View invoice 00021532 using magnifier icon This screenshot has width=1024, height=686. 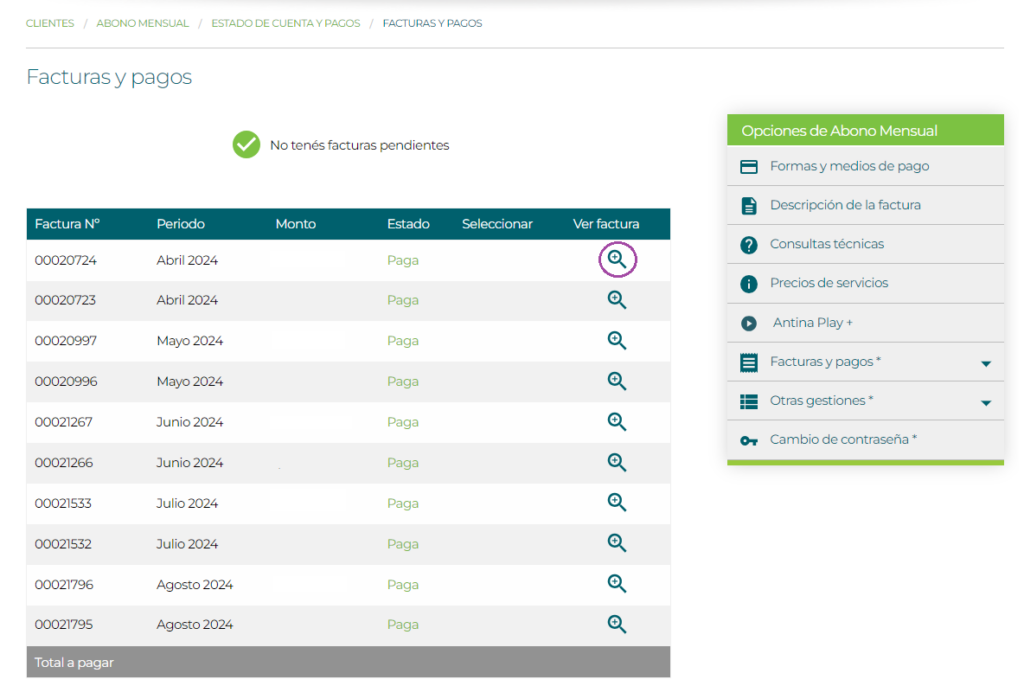(x=617, y=543)
